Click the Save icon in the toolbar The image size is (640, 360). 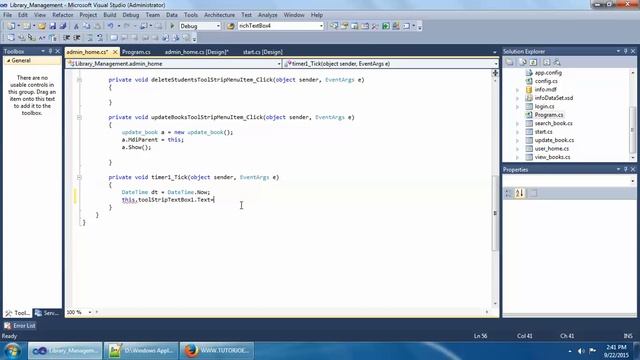point(53,26)
